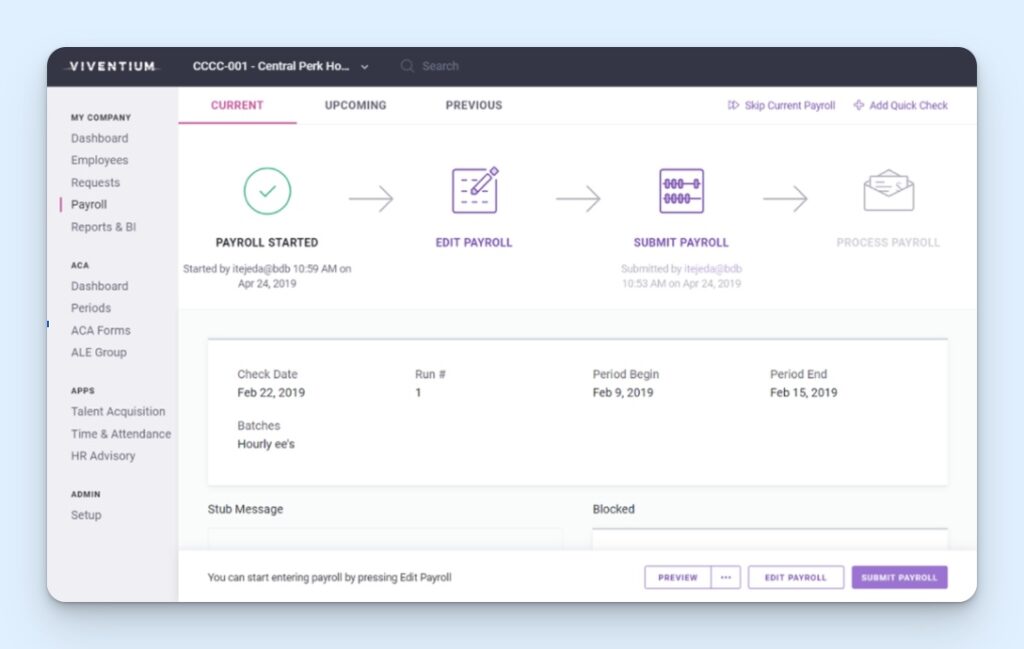The width and height of the screenshot is (1024, 649).
Task: Switch to the Upcoming tab
Action: (x=355, y=105)
